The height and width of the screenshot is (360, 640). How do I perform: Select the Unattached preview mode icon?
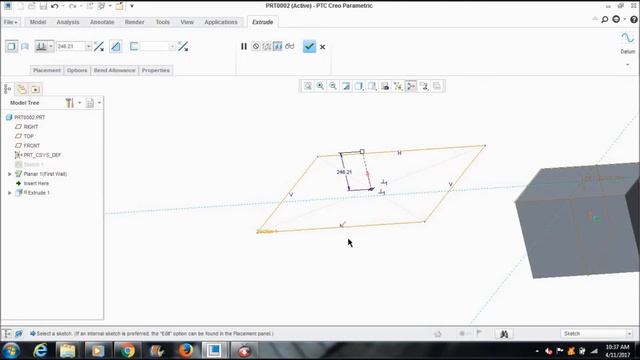coord(267,47)
